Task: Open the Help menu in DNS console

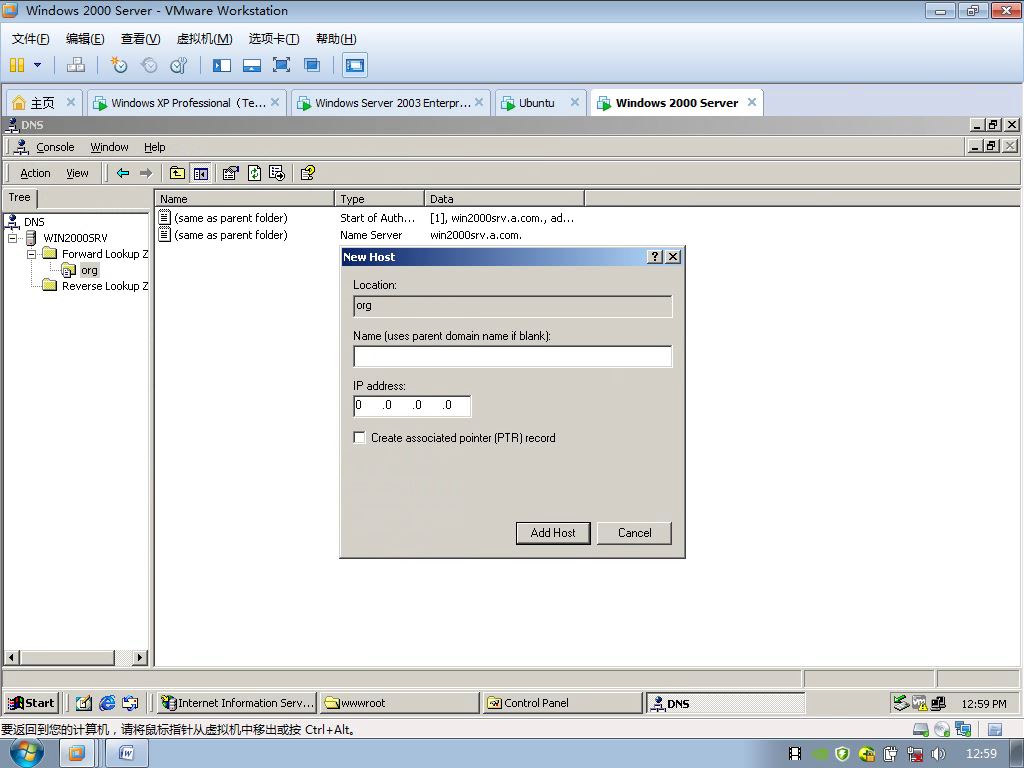Action: tap(155, 147)
